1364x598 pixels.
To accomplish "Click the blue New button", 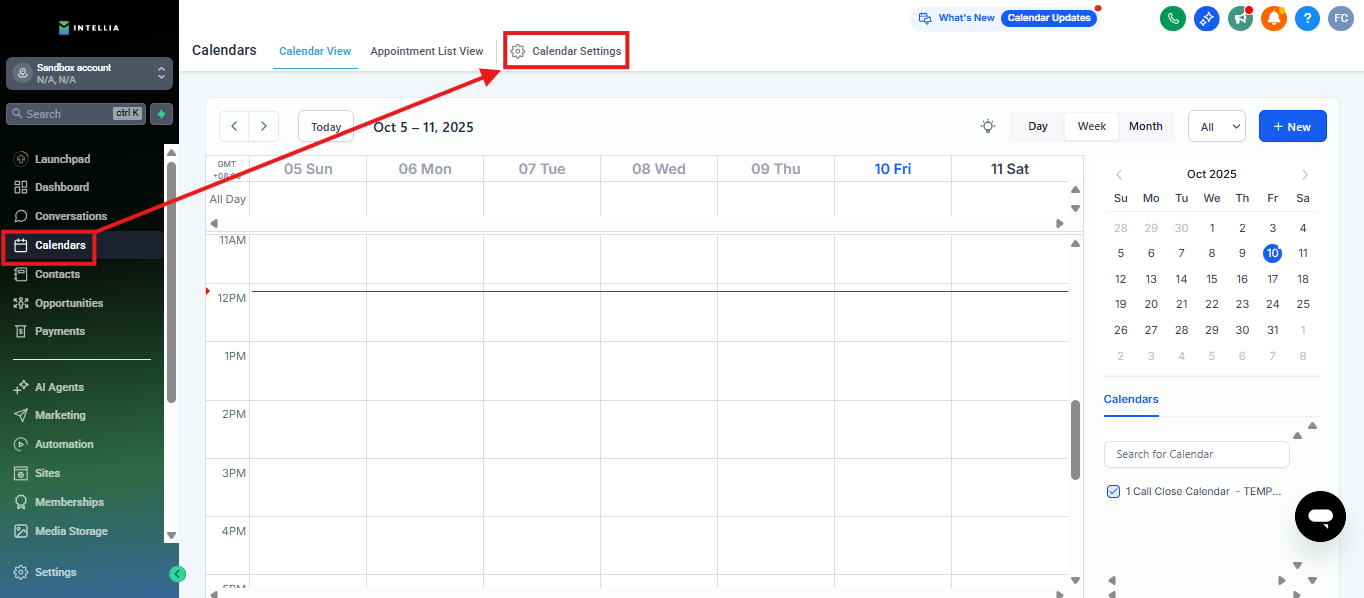I will coord(1292,127).
